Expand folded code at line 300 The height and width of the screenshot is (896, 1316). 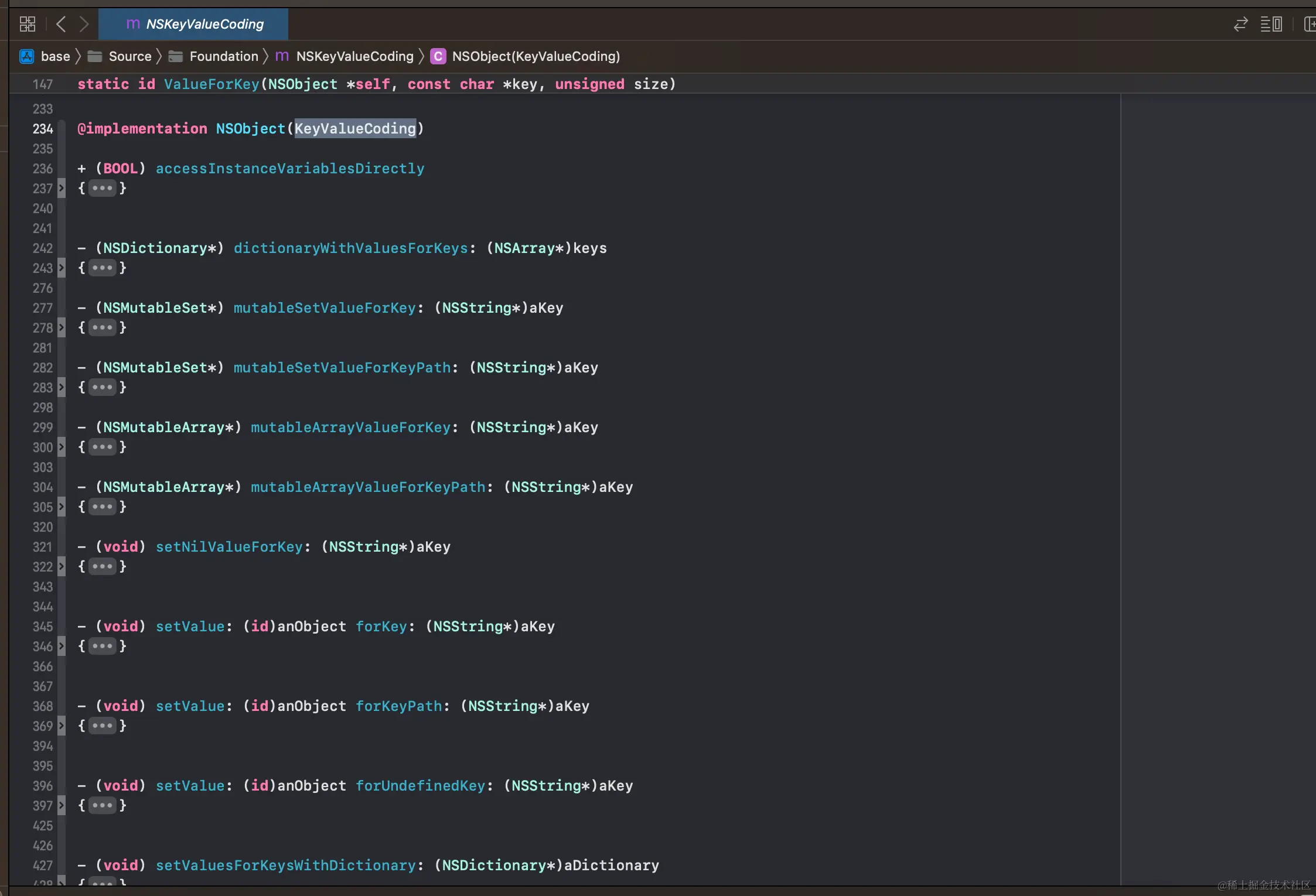click(62, 447)
